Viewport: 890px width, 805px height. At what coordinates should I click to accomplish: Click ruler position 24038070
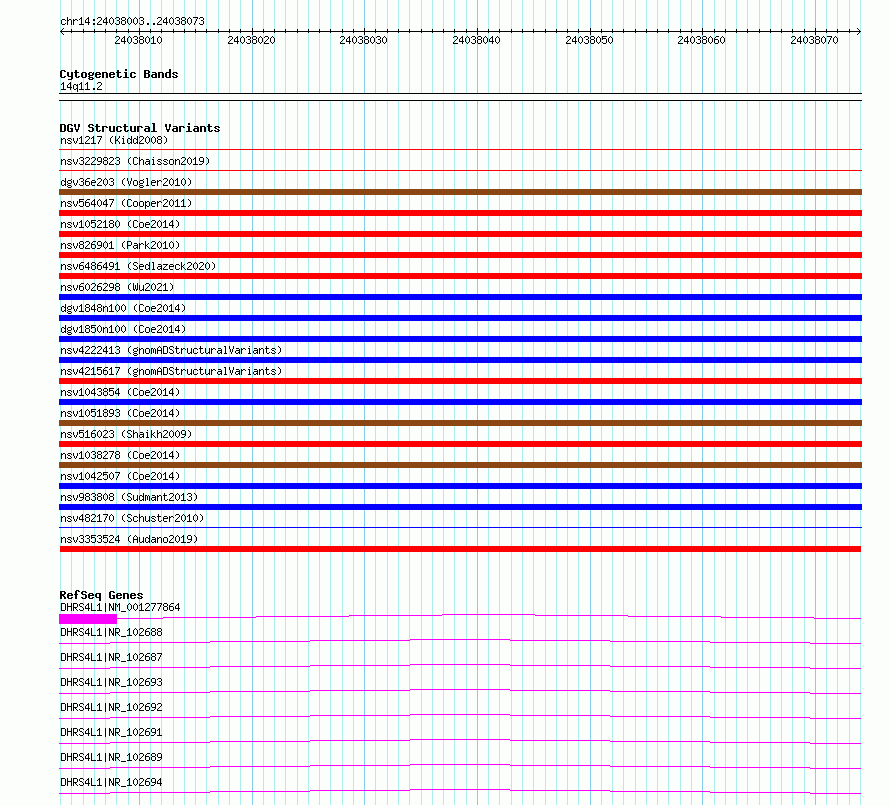click(815, 40)
